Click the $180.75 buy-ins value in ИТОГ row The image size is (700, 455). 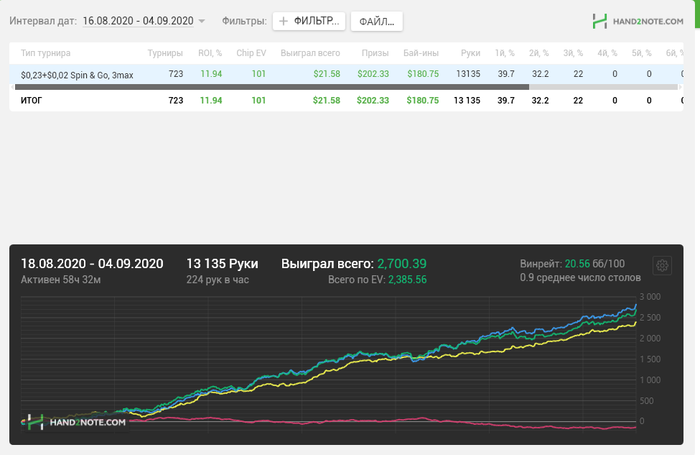(x=422, y=100)
